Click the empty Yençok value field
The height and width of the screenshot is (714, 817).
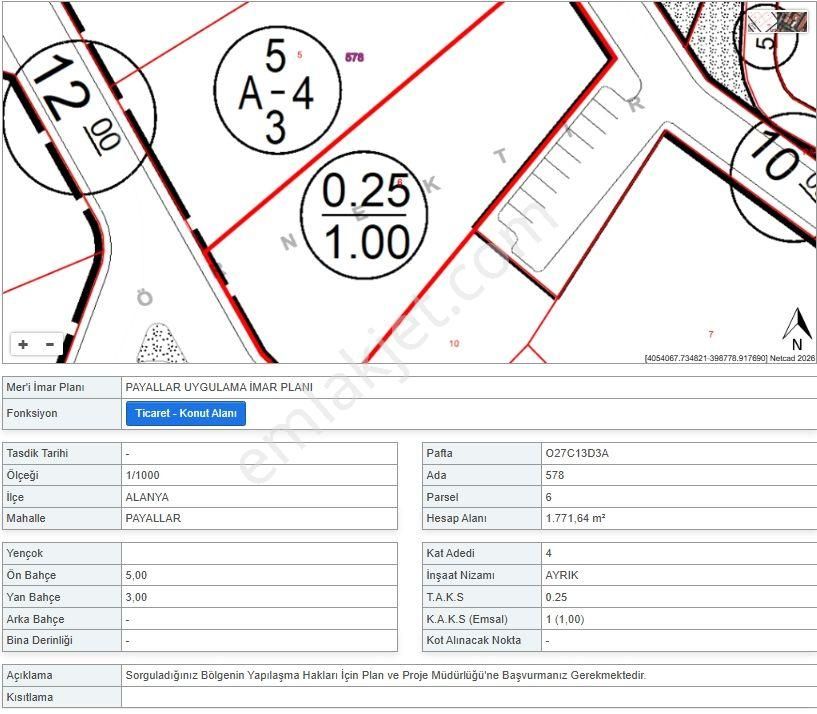[259, 553]
